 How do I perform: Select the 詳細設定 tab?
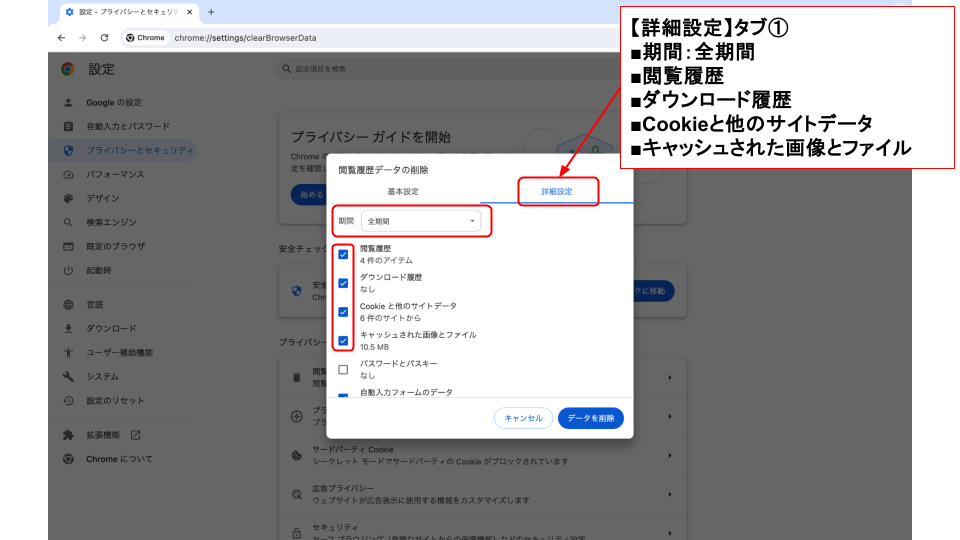click(557, 191)
